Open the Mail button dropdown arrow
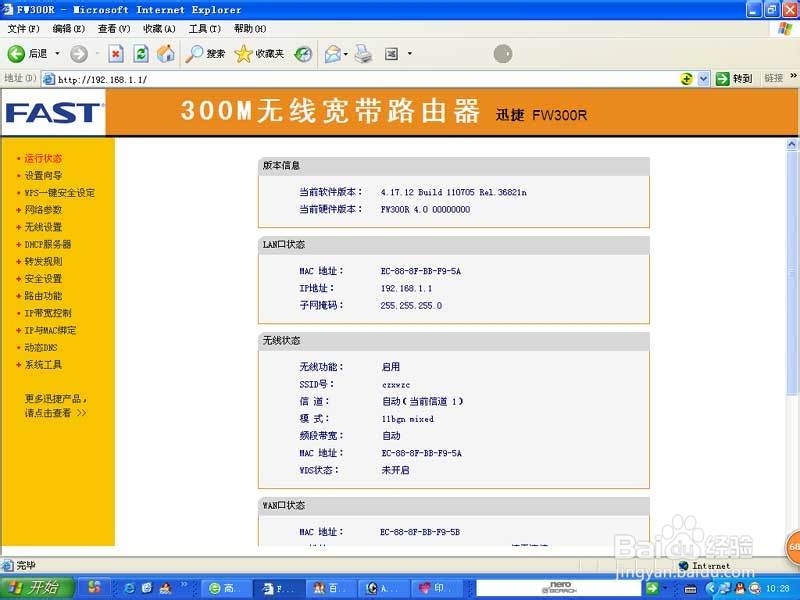 click(x=346, y=54)
